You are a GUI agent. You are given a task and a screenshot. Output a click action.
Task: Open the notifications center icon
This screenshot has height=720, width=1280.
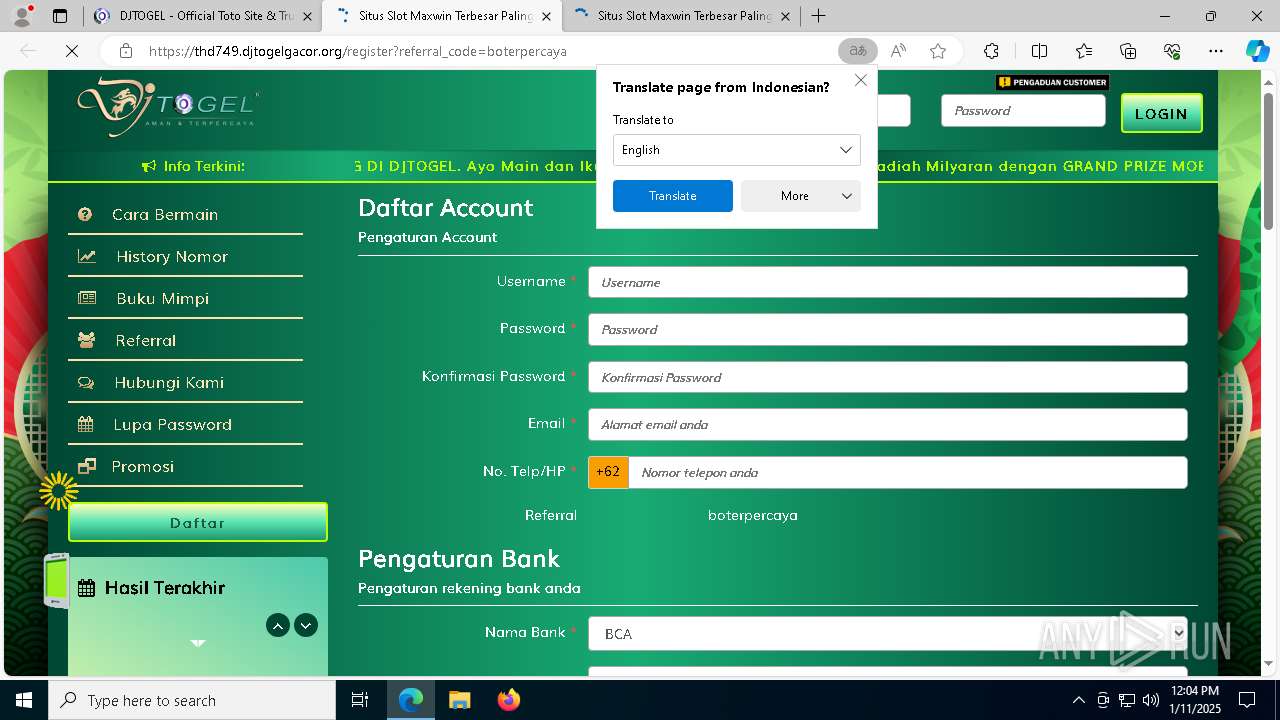[1247, 700]
